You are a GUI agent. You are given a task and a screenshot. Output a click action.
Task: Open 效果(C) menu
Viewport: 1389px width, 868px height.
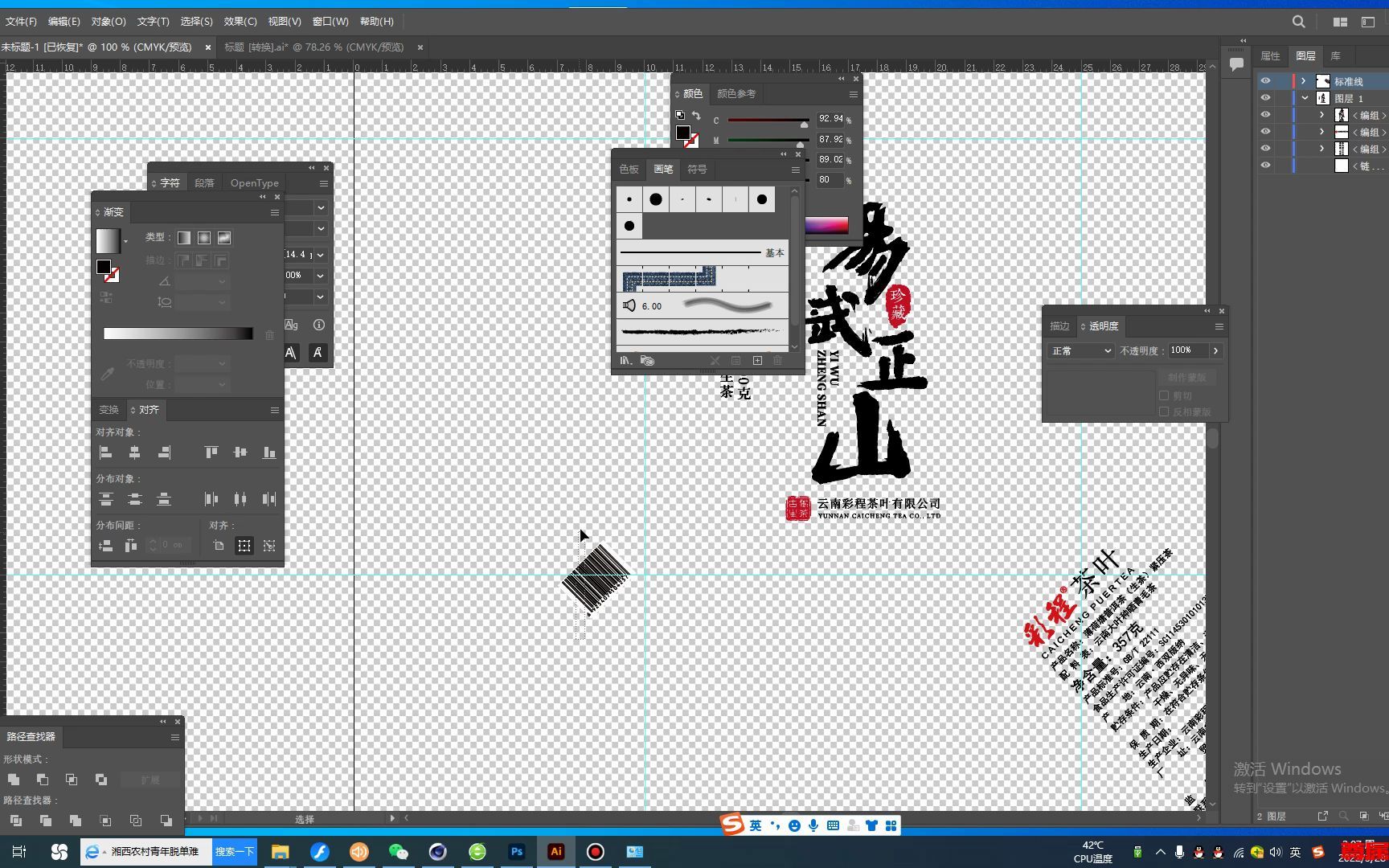(x=240, y=22)
